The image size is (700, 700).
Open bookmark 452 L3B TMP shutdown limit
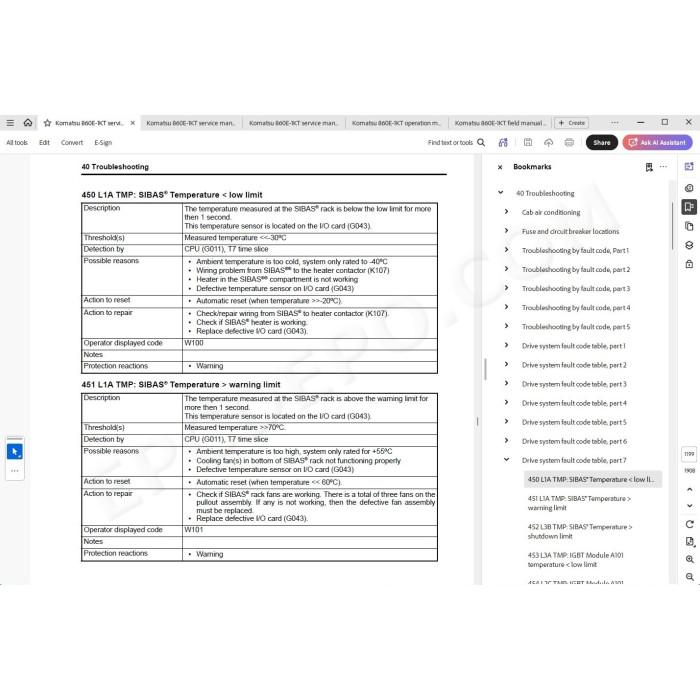coord(580,531)
